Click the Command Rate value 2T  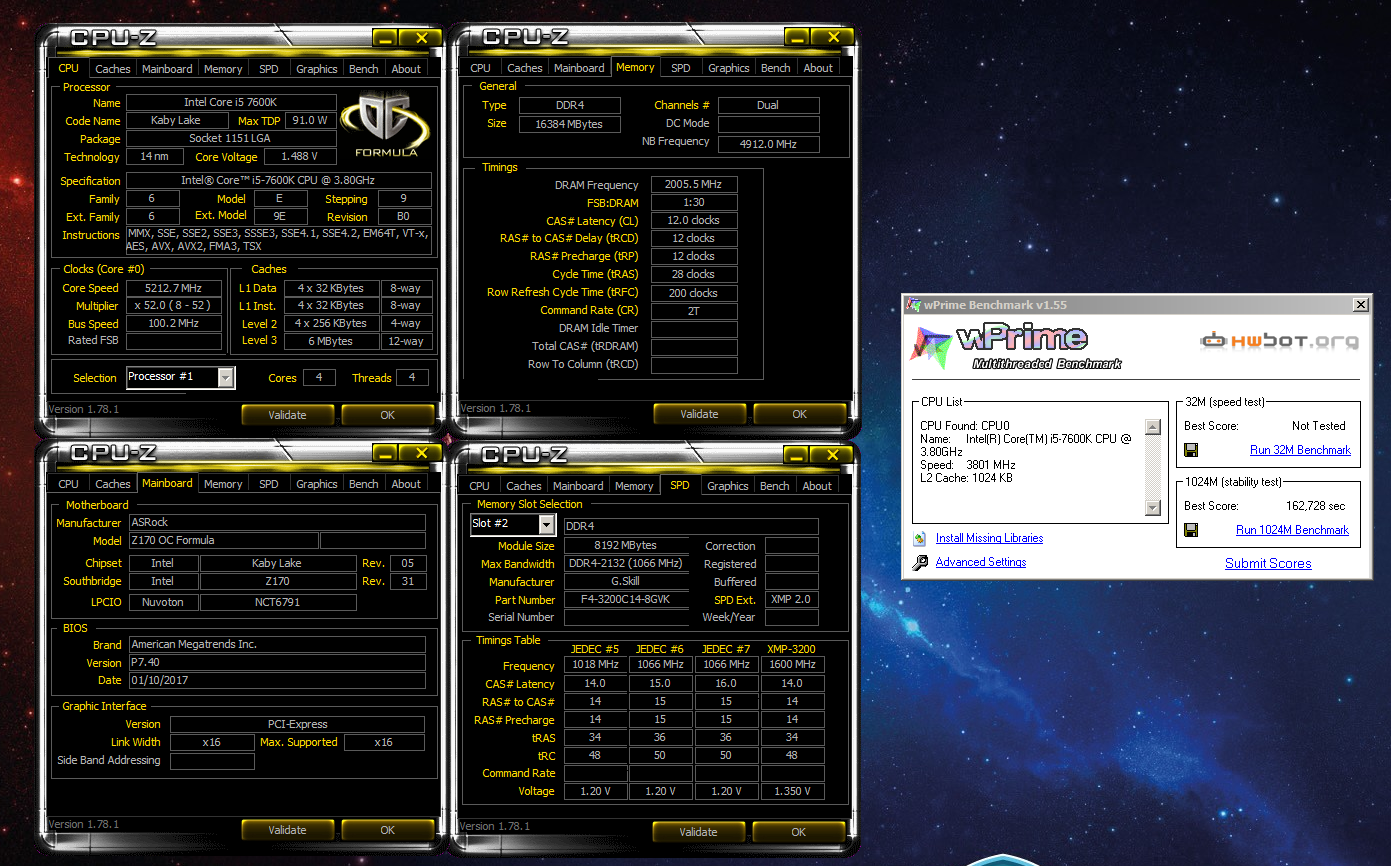coord(695,311)
